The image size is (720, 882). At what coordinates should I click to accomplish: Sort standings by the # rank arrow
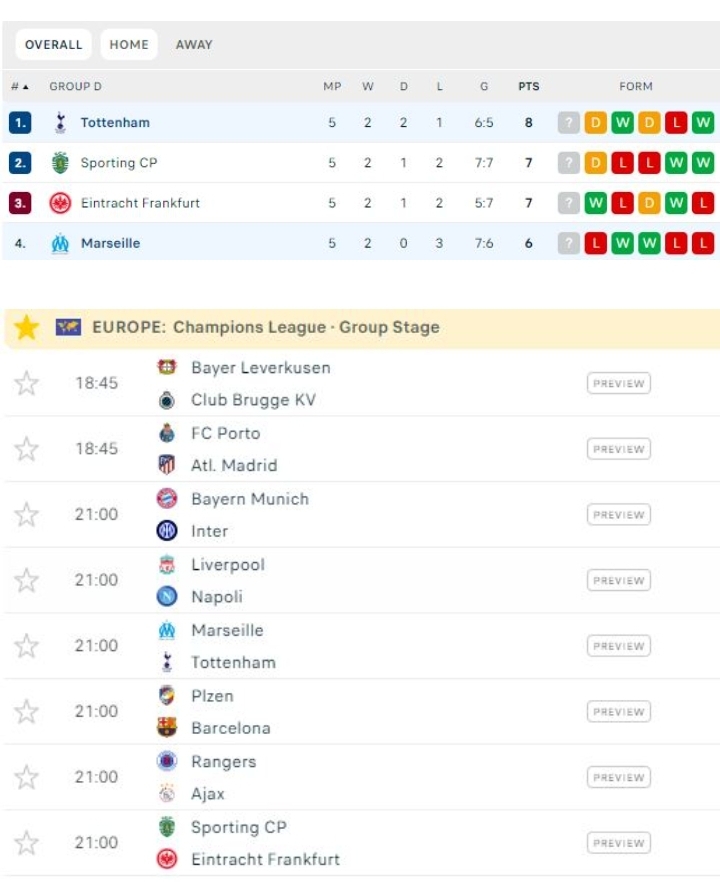[20, 87]
